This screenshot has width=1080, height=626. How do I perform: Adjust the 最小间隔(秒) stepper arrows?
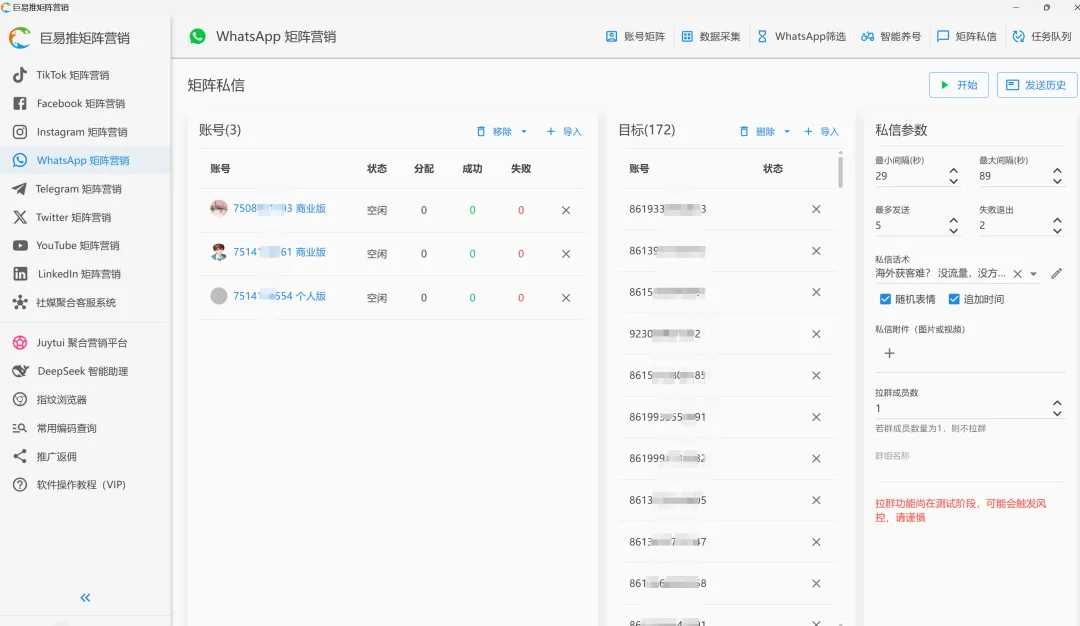(x=953, y=176)
